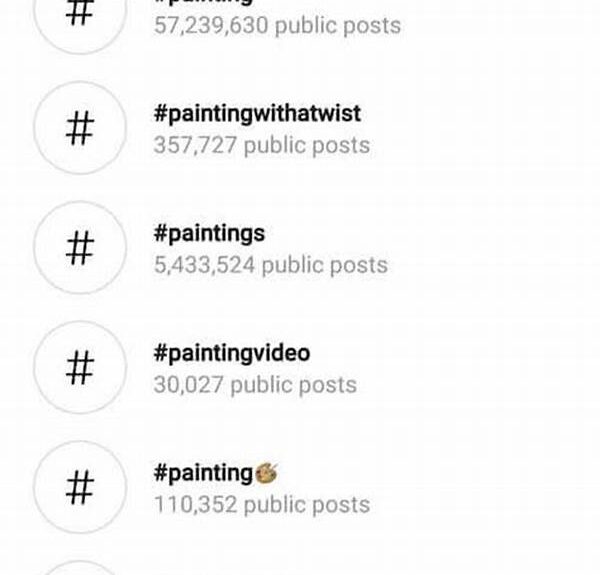The height and width of the screenshot is (575, 600).
Task: Open the #paintingvideo hashtag result
Action: click(232, 353)
